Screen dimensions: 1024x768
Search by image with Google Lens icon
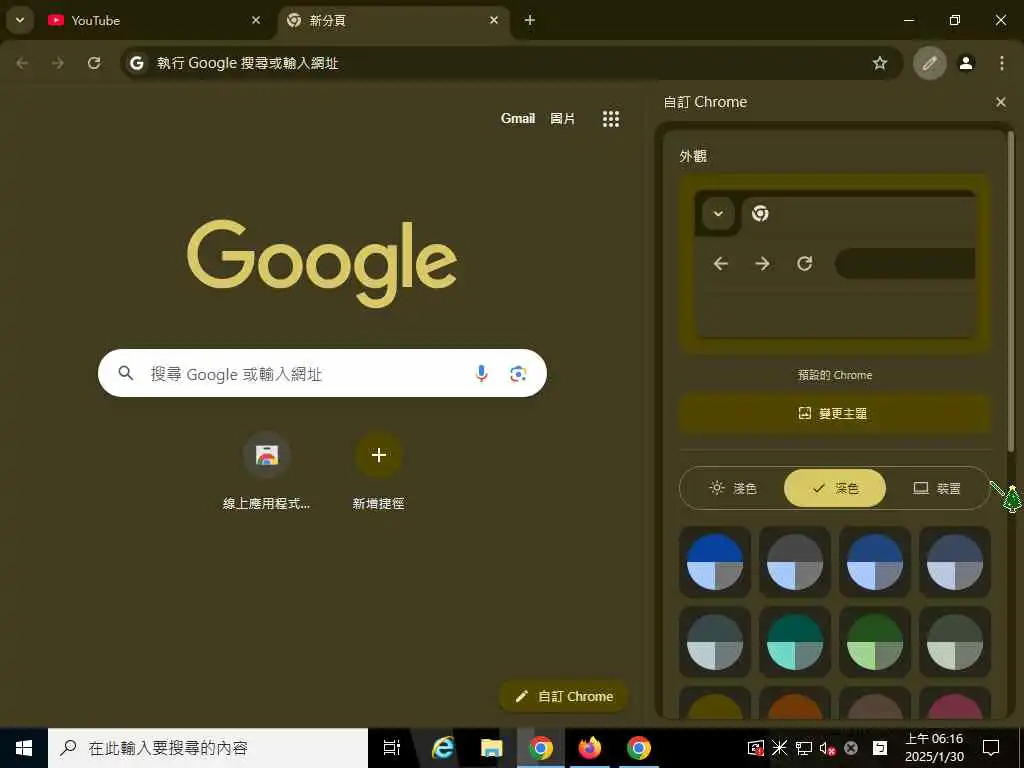point(518,373)
